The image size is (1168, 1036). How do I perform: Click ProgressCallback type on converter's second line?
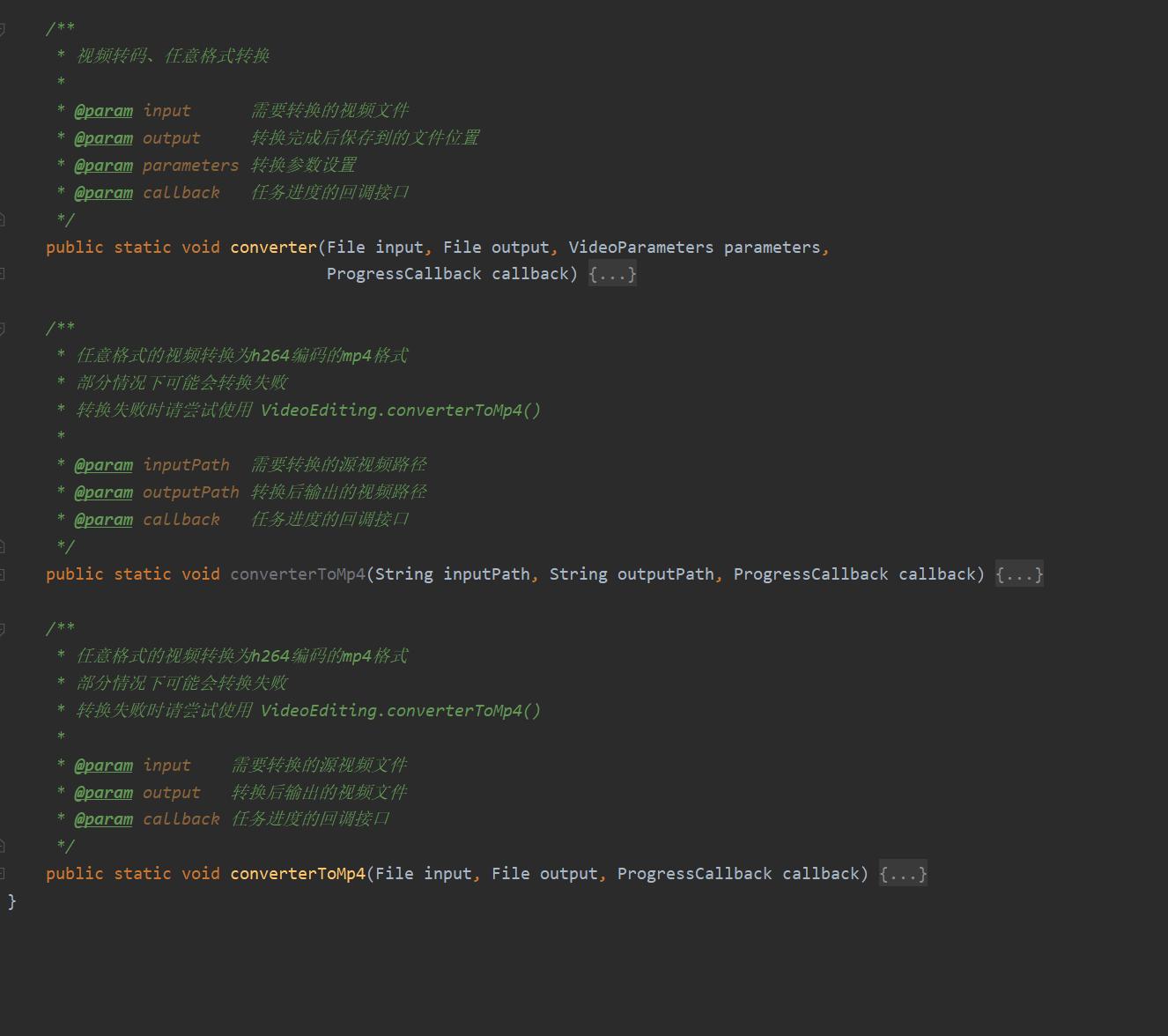coord(404,274)
